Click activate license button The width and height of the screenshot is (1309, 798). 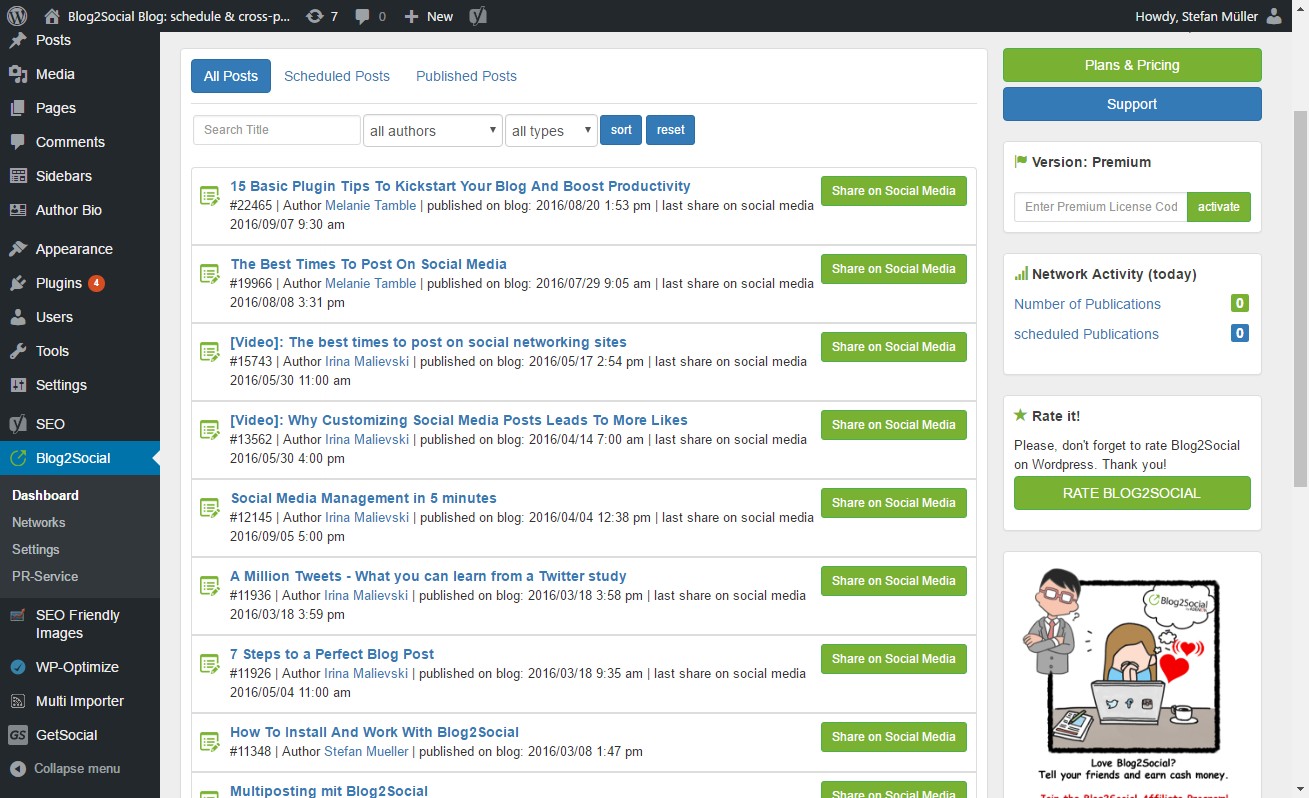point(1219,207)
